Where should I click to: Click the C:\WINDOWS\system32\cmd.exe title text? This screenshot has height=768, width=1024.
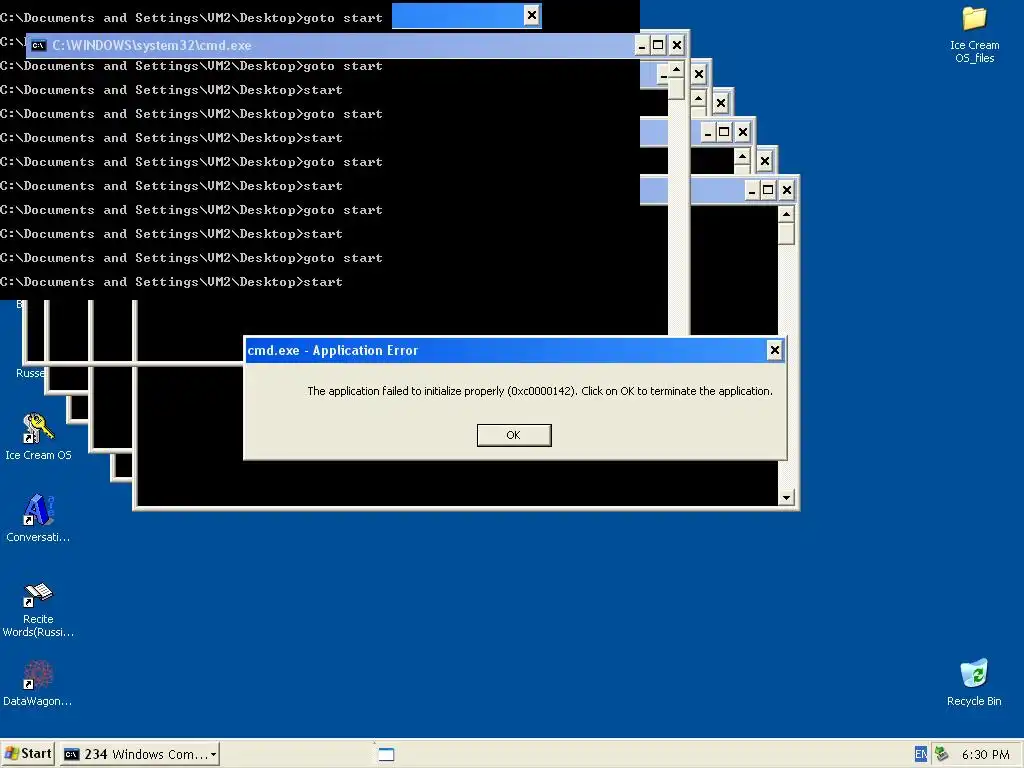point(152,45)
